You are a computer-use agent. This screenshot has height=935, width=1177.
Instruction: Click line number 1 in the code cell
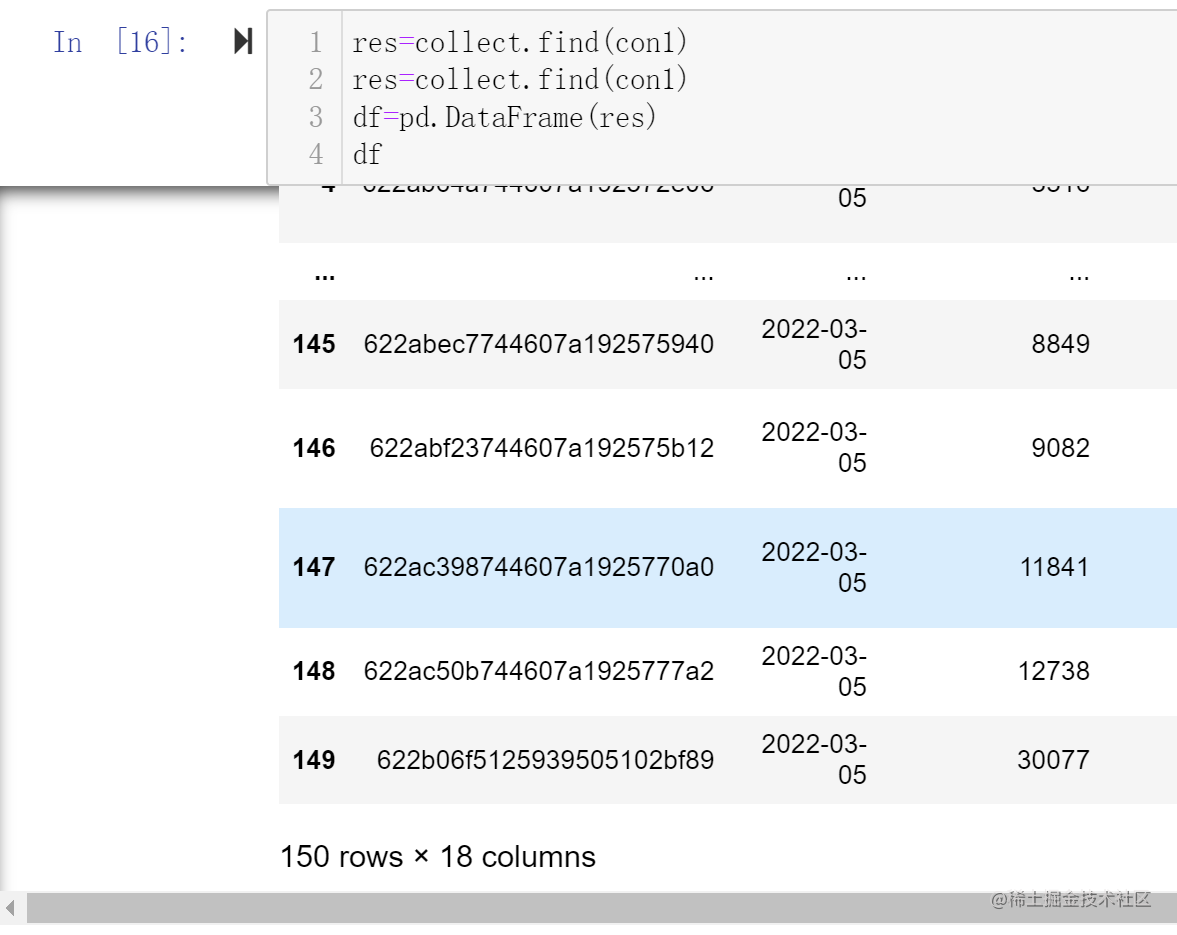pos(316,42)
